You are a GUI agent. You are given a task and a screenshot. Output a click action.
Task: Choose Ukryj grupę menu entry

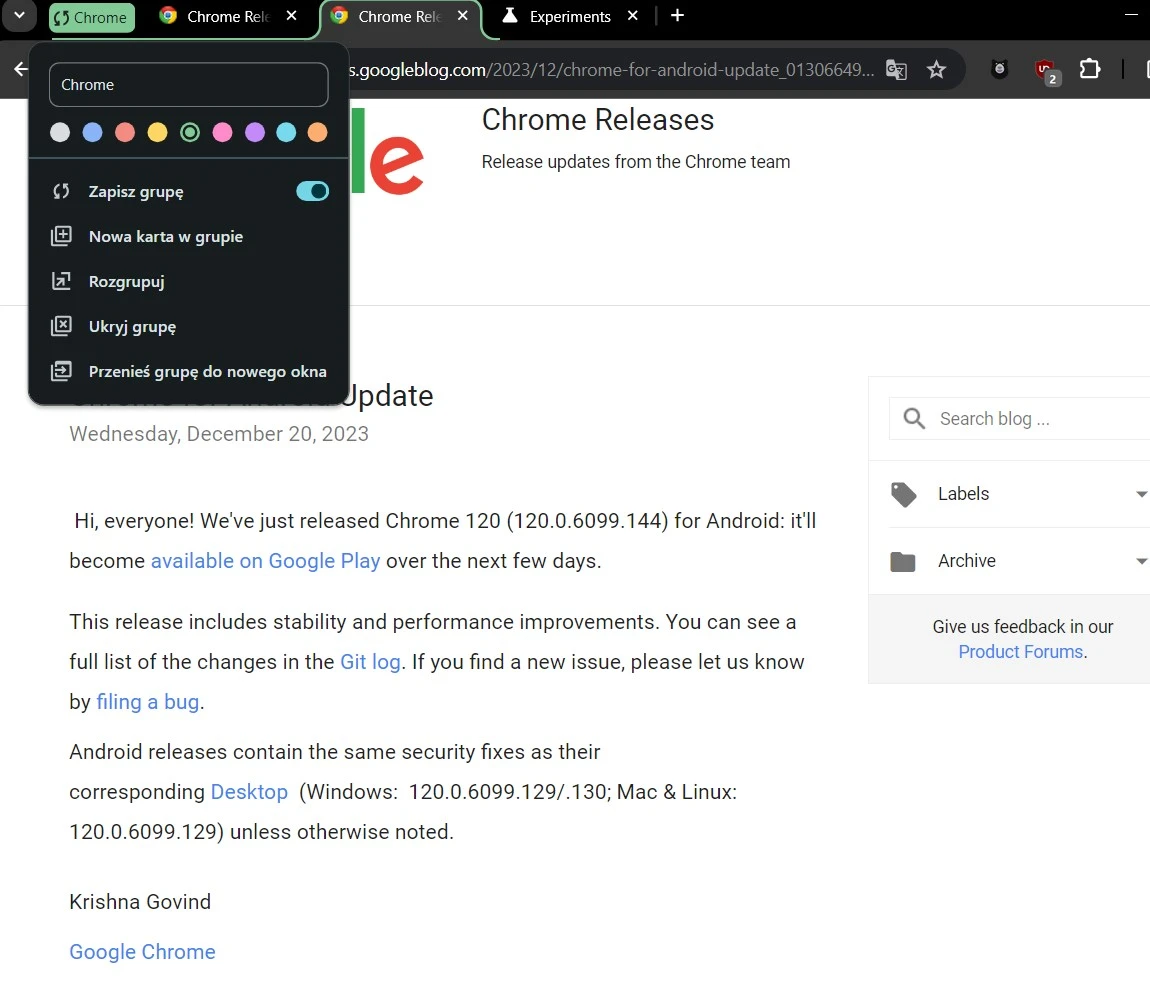pos(188,326)
